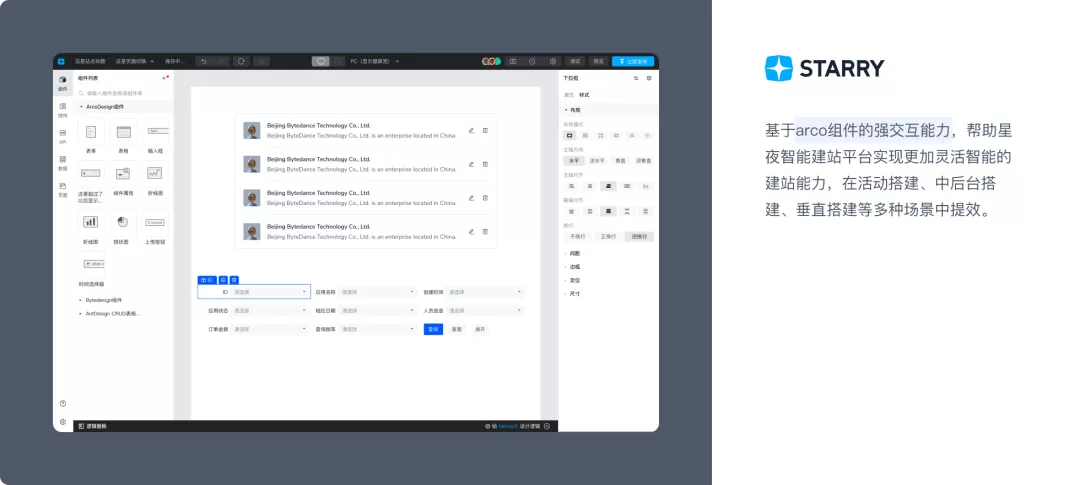Expand the 定位 section

[x=572, y=280]
